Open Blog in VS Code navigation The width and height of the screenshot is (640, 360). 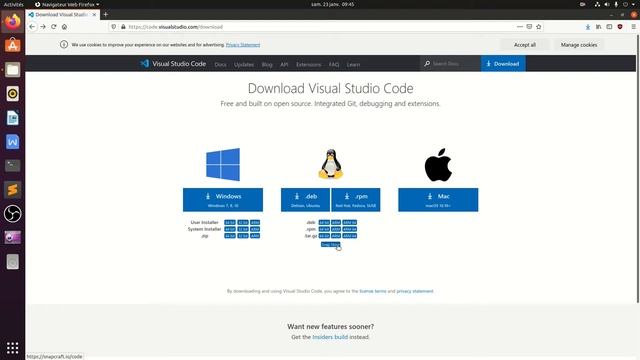267,64
